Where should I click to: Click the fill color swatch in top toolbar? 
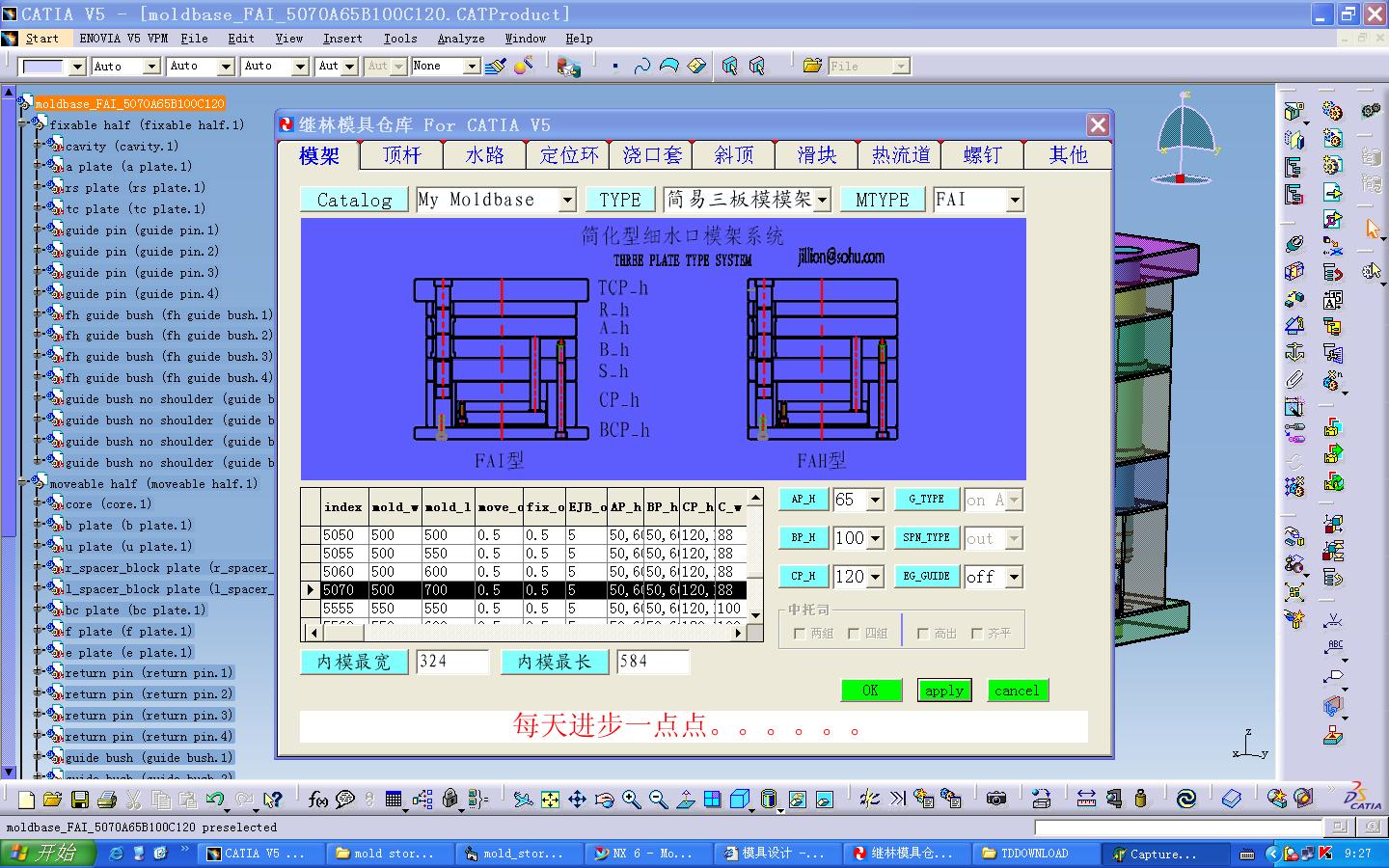[x=41, y=66]
